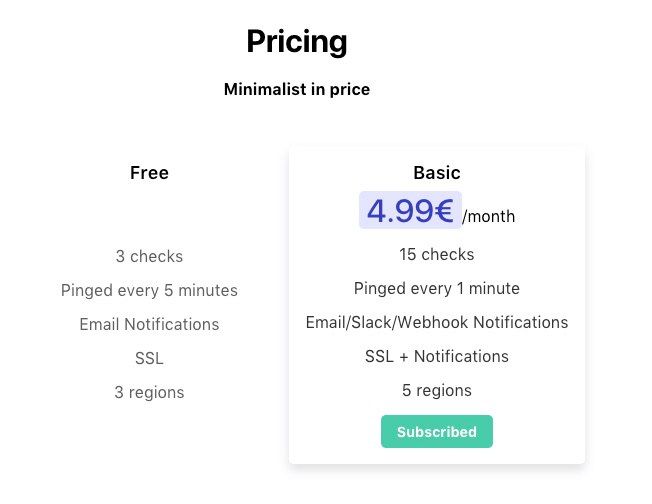Click the green Subscribed button
Viewport: 652px width, 504px height.
pyautogui.click(x=436, y=432)
